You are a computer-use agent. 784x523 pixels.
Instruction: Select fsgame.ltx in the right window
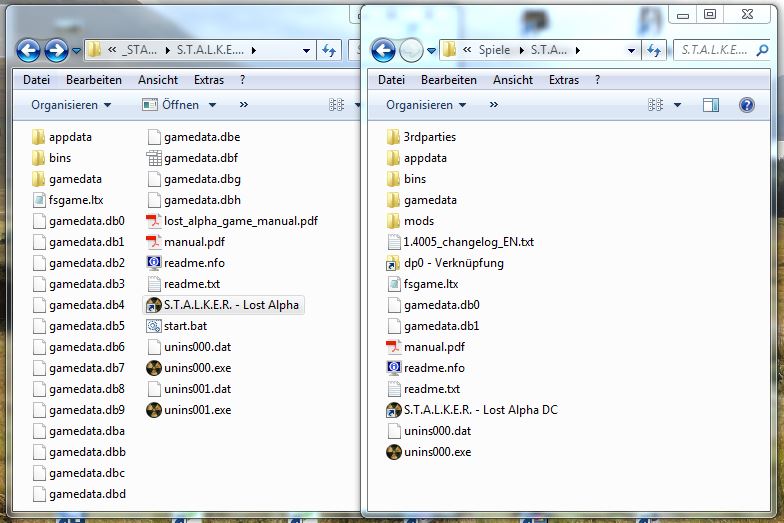click(x=422, y=284)
